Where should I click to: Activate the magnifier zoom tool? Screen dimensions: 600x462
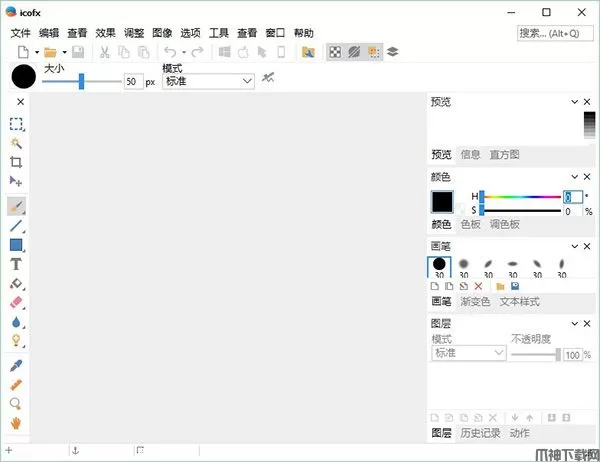[17, 404]
